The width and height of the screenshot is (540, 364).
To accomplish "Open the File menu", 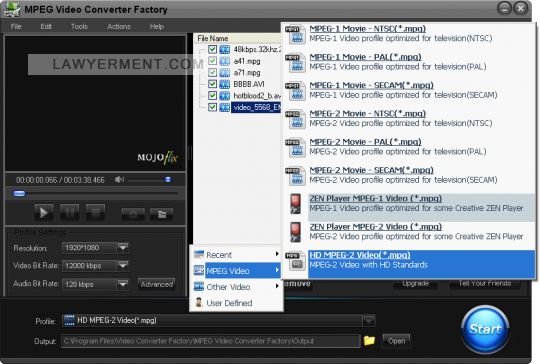I will click(x=16, y=27).
